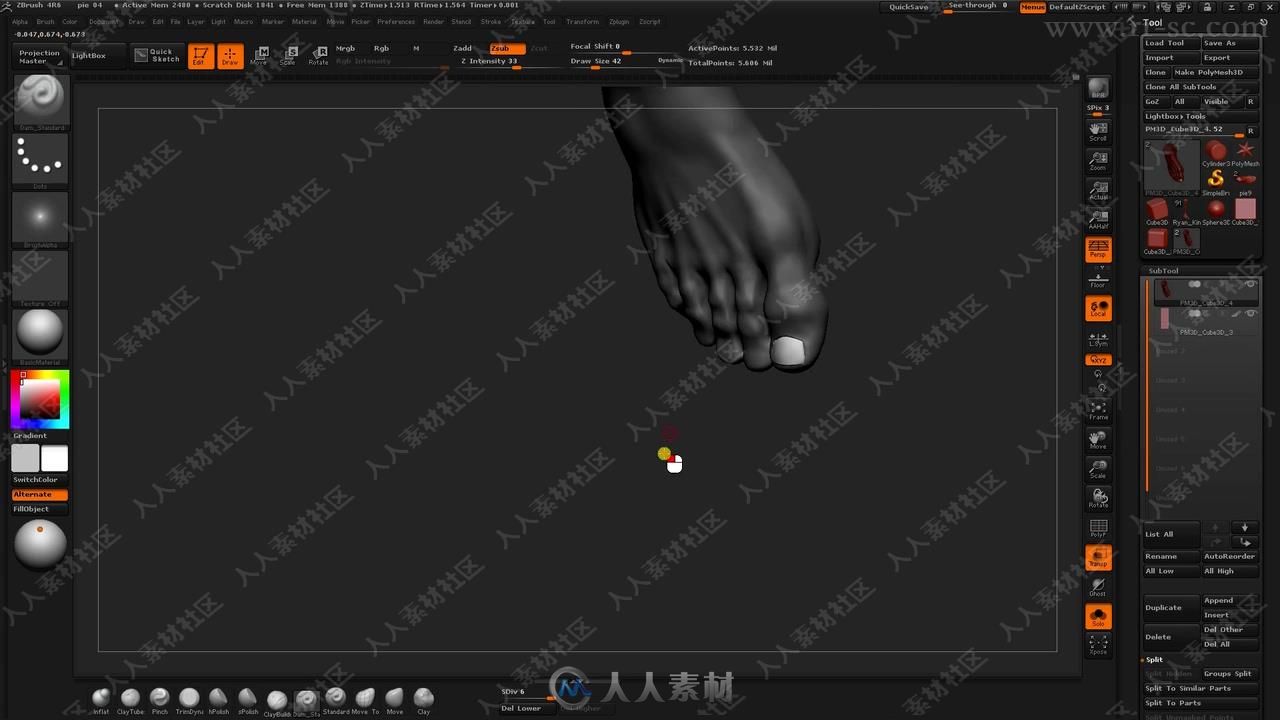1280x720 pixels.
Task: Toggle the Solo mode icon
Action: (1098, 617)
